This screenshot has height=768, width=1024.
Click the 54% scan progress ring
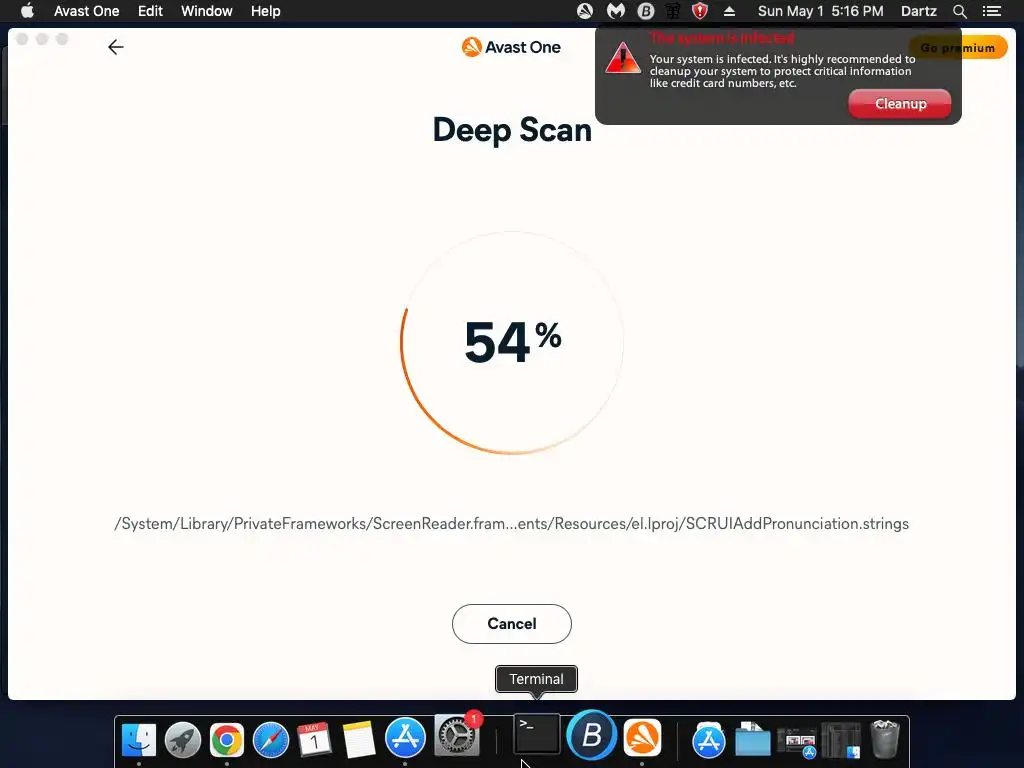click(x=511, y=342)
